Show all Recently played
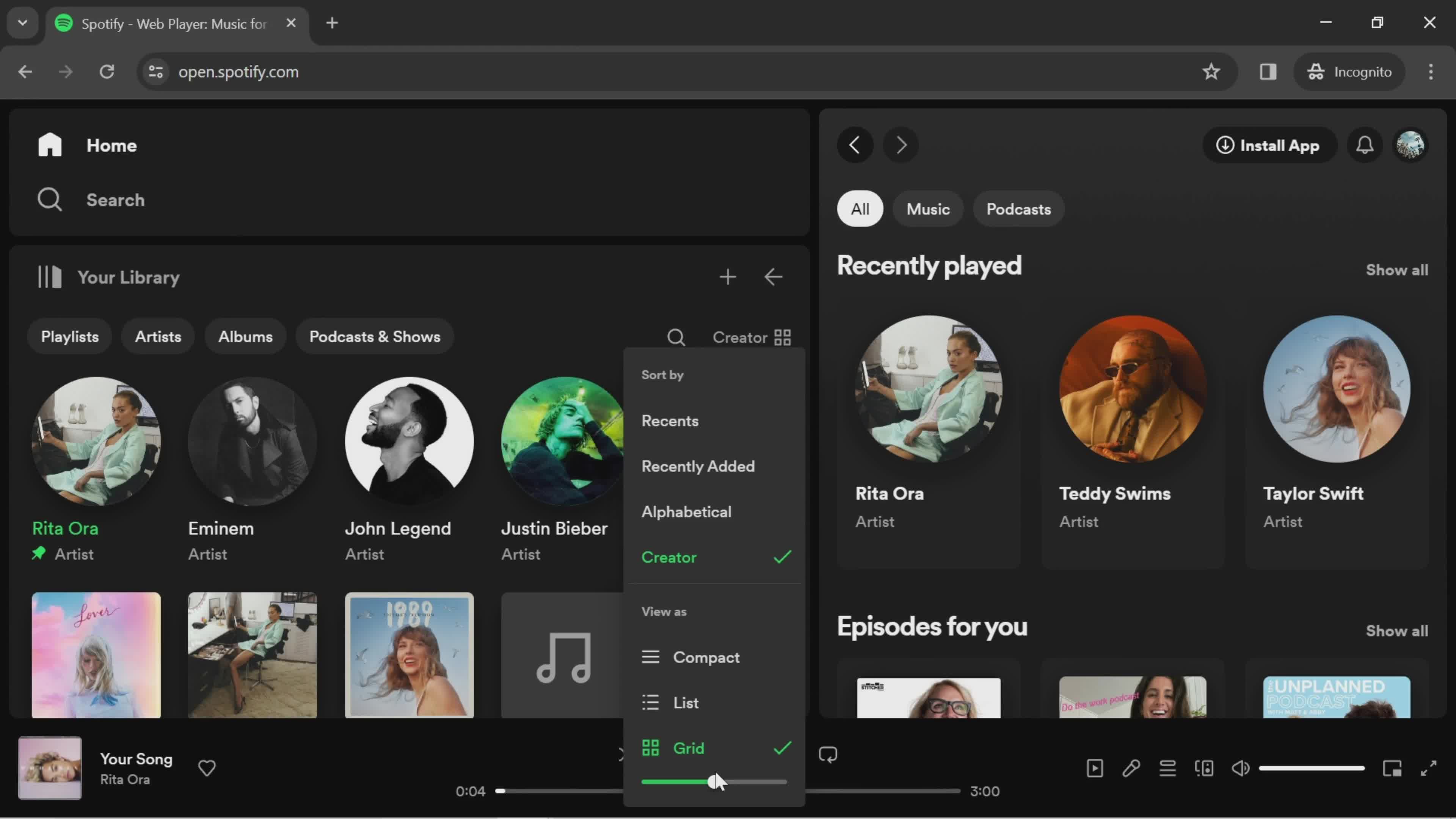This screenshot has width=1456, height=819. [1396, 270]
